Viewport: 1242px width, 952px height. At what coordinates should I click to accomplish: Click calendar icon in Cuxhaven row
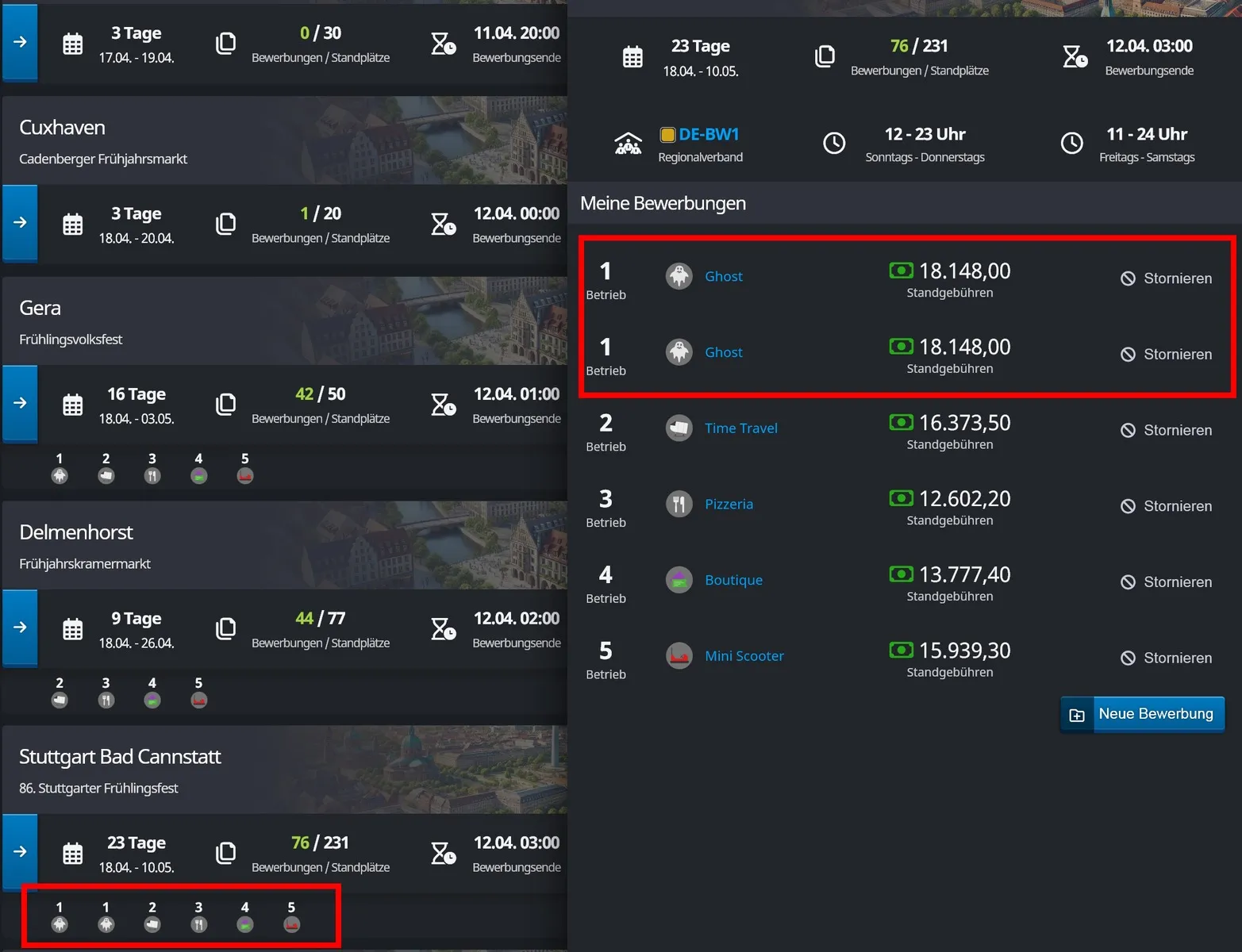click(73, 225)
